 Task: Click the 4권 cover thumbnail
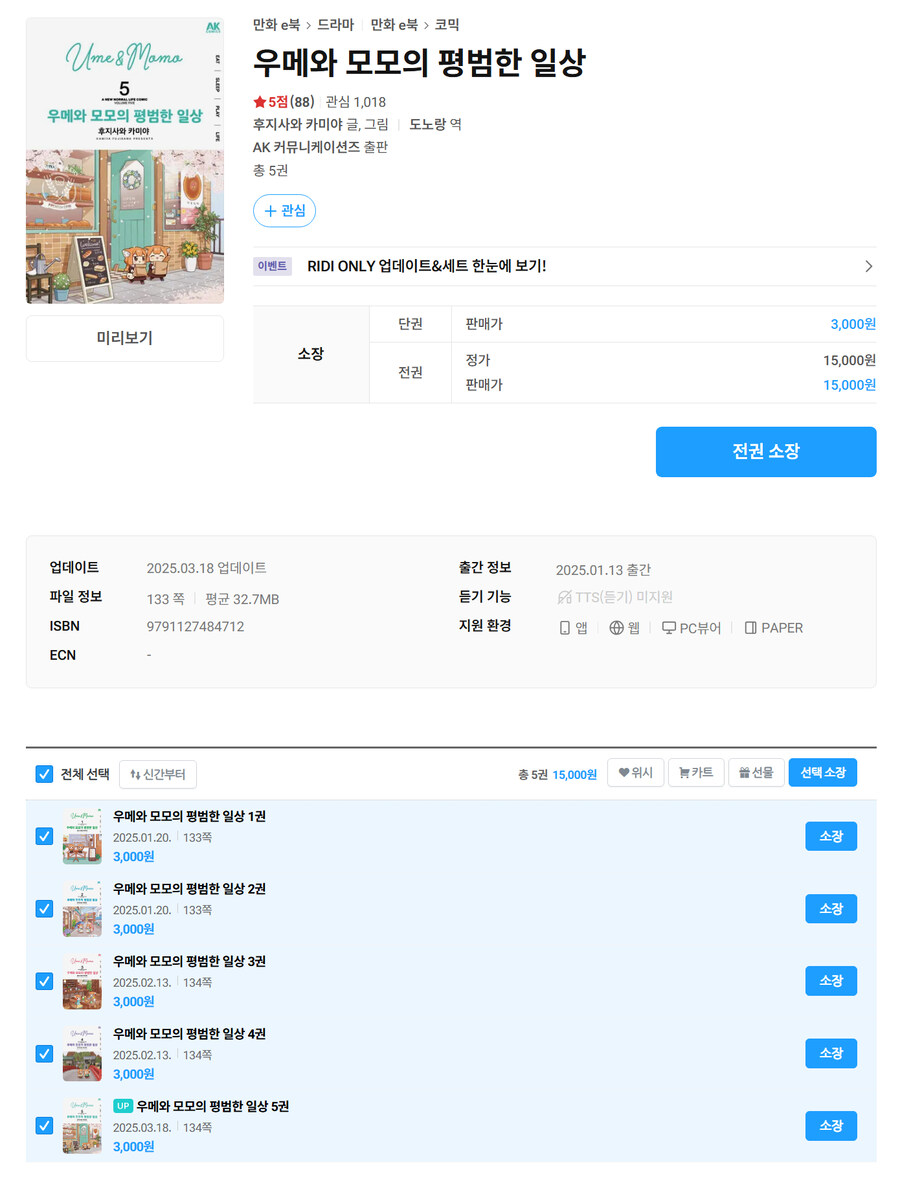82,1053
